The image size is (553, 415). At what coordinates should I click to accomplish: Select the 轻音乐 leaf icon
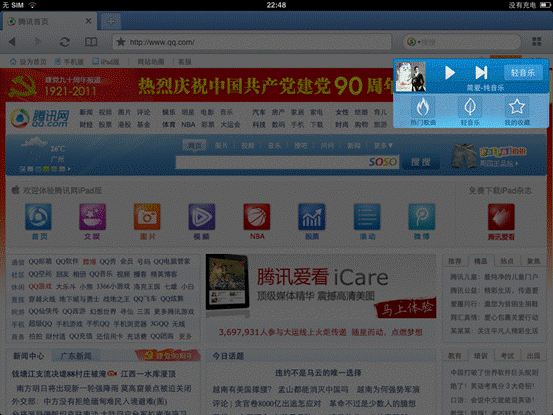[x=470, y=107]
